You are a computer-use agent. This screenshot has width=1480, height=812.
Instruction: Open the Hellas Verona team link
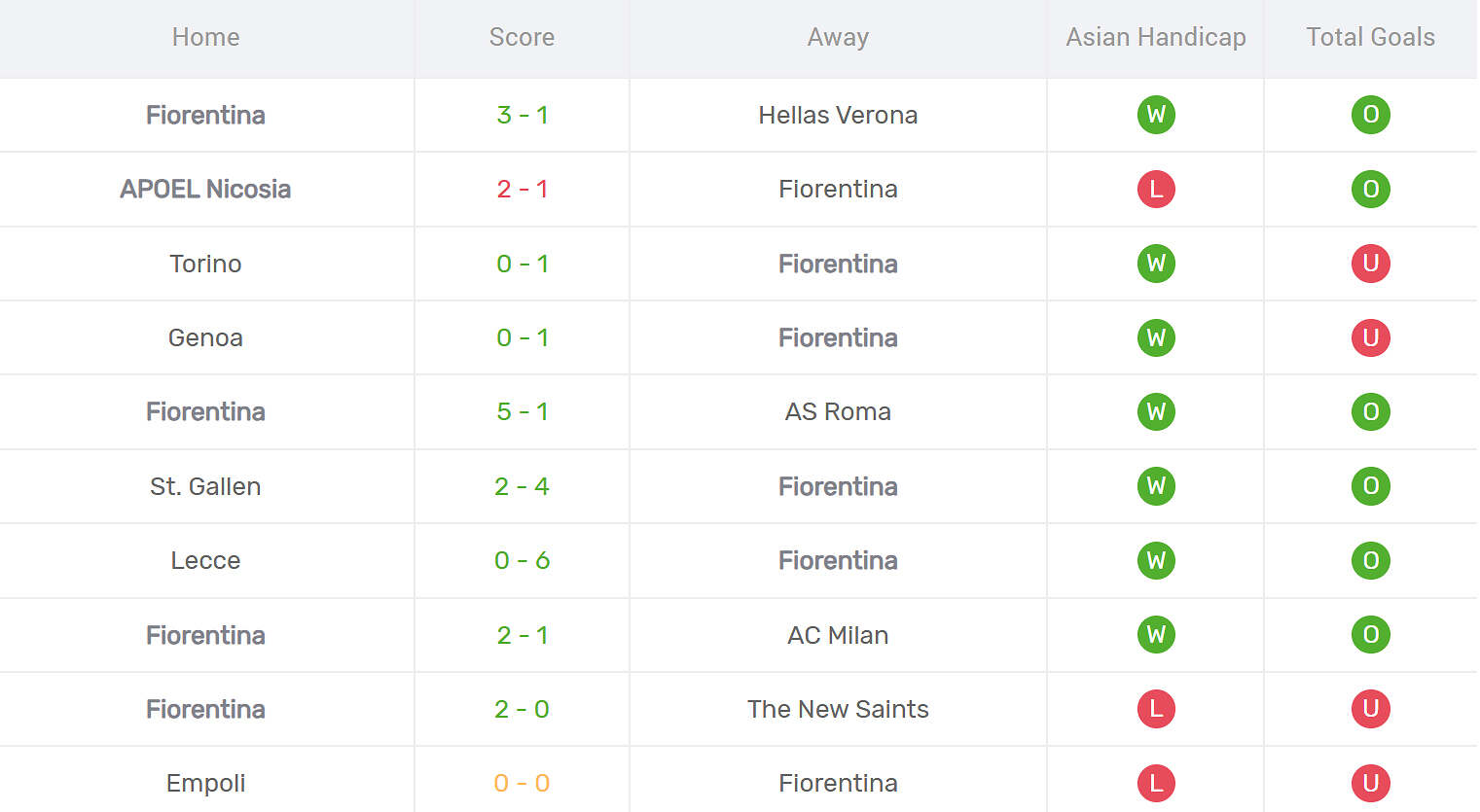(x=838, y=115)
